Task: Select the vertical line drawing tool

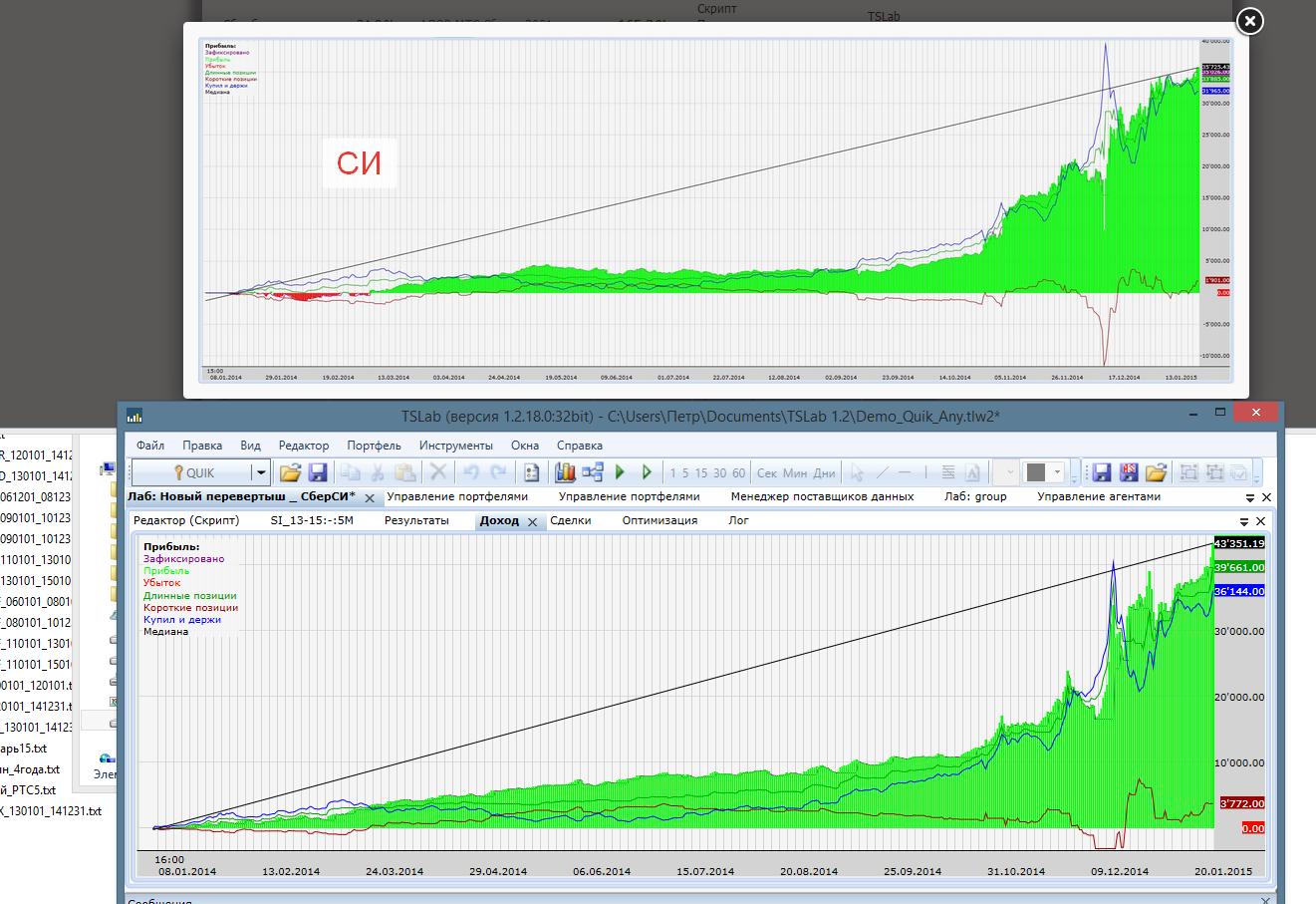Action: [925, 472]
